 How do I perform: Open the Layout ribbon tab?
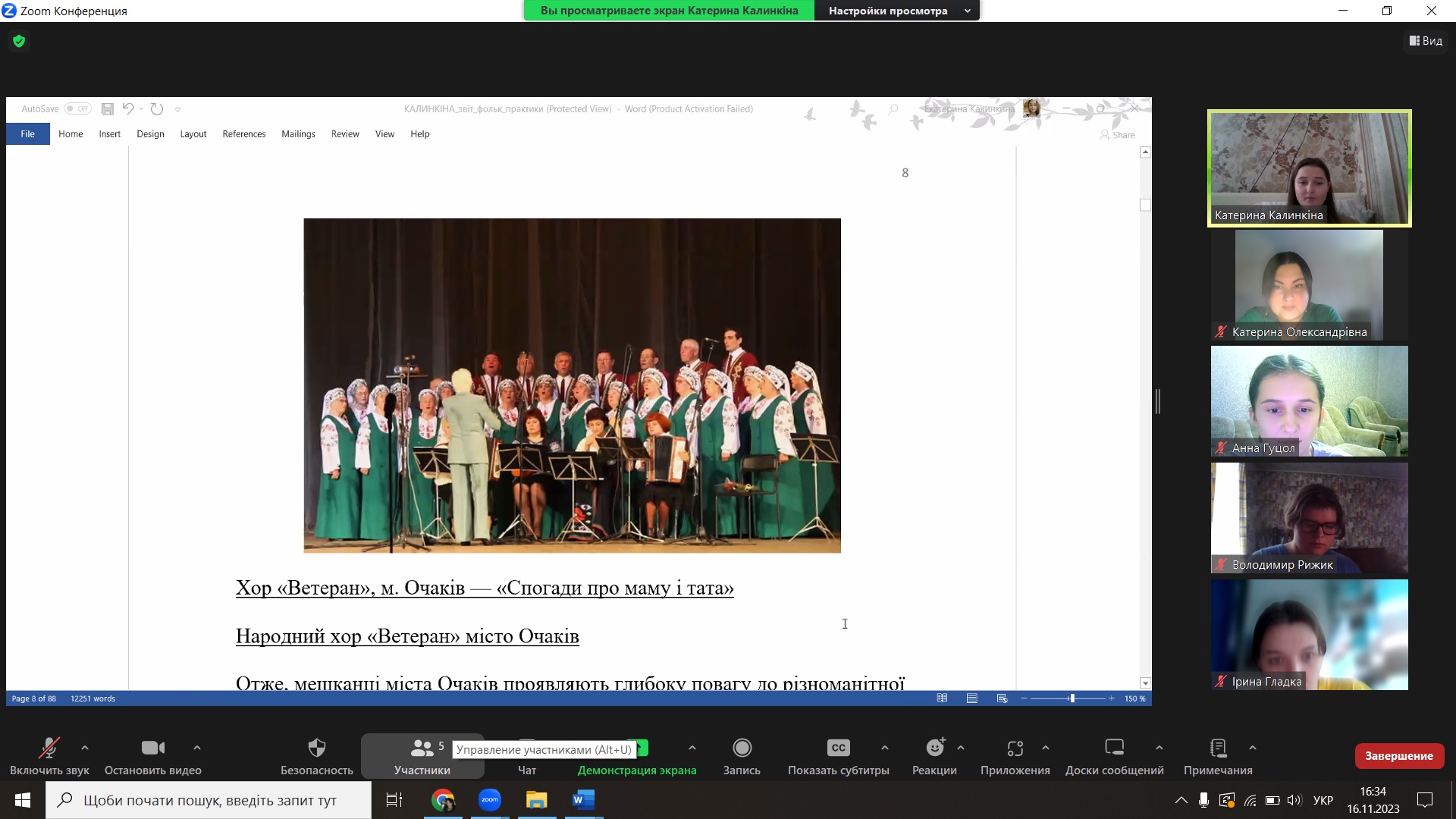pyautogui.click(x=193, y=134)
